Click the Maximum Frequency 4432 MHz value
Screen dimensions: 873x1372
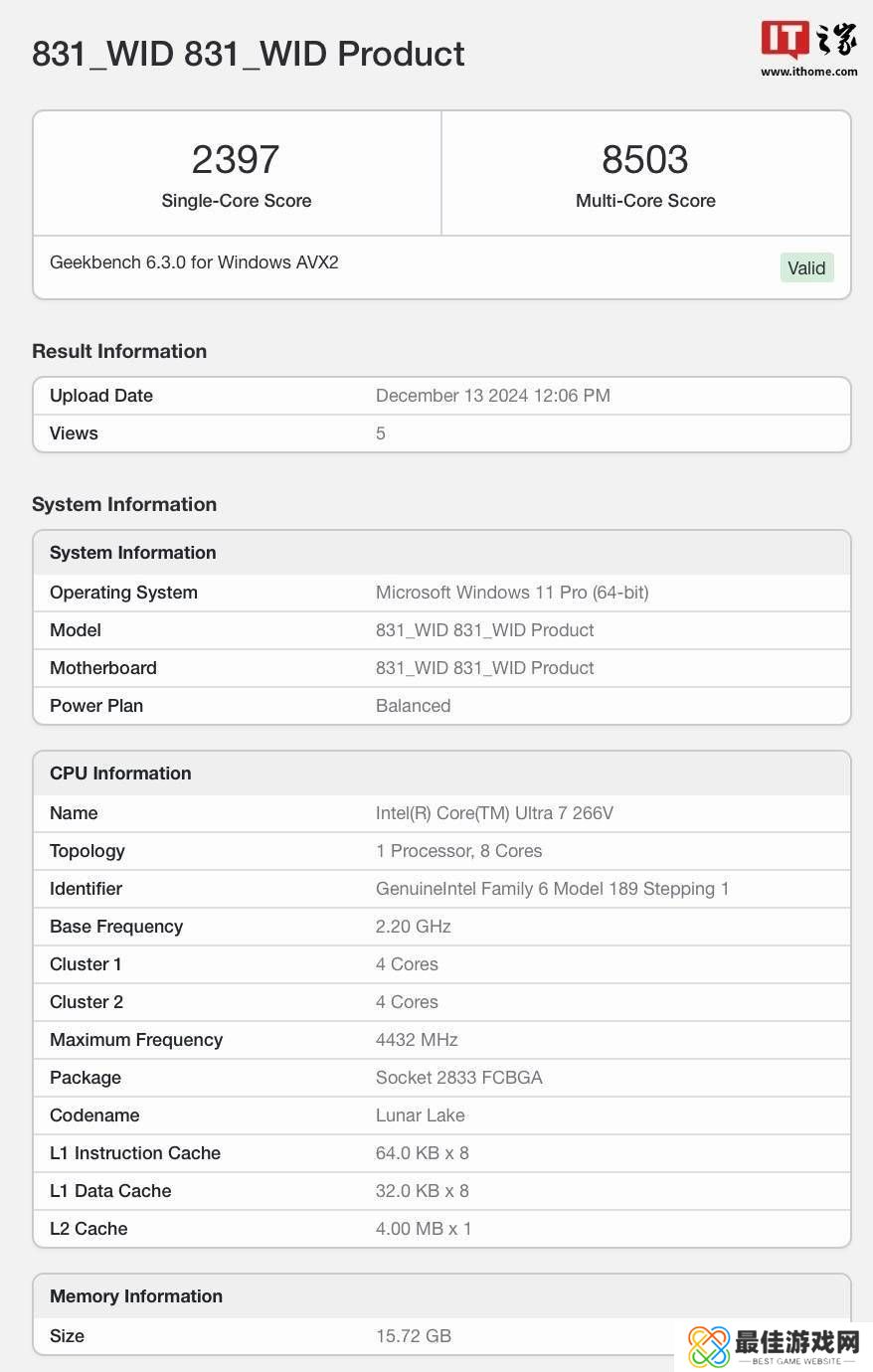point(417,1040)
